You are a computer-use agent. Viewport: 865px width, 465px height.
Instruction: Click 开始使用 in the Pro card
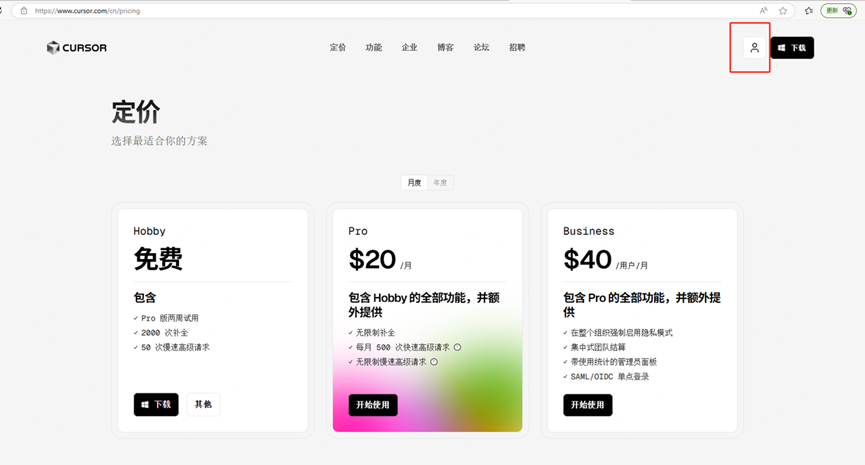click(373, 405)
